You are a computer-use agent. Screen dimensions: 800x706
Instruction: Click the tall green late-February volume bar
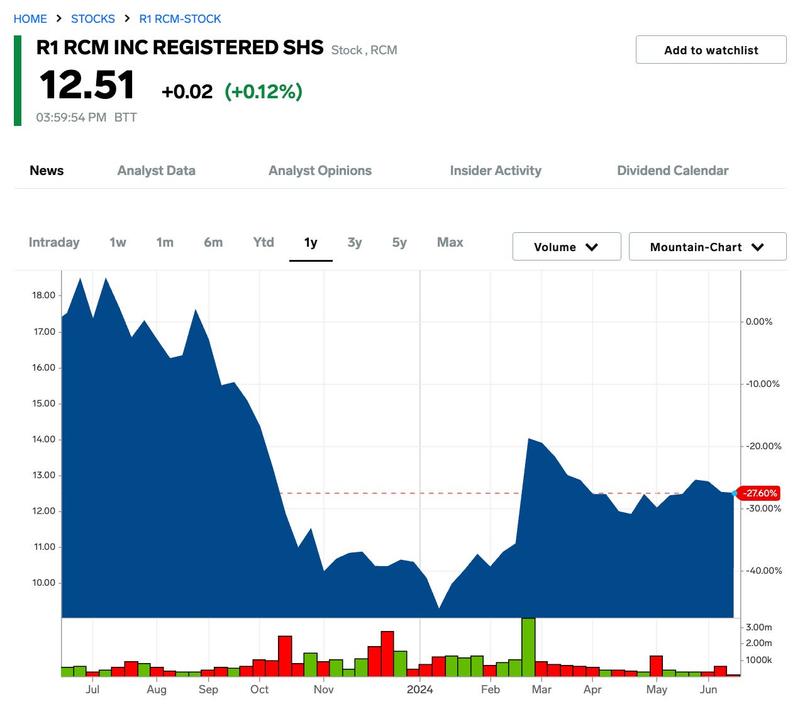(x=528, y=647)
